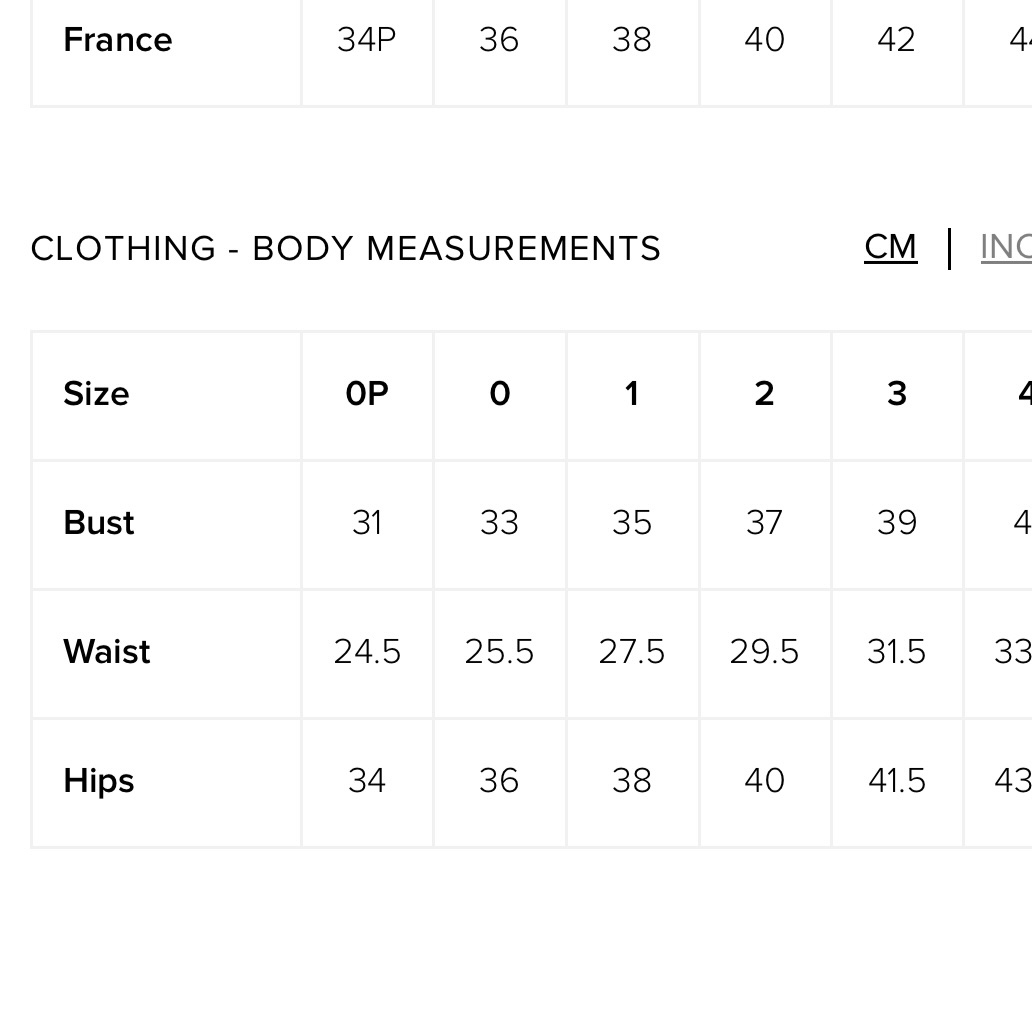The width and height of the screenshot is (1032, 1032).
Task: Select the waist value 24.5 cell
Action: pyautogui.click(x=367, y=652)
